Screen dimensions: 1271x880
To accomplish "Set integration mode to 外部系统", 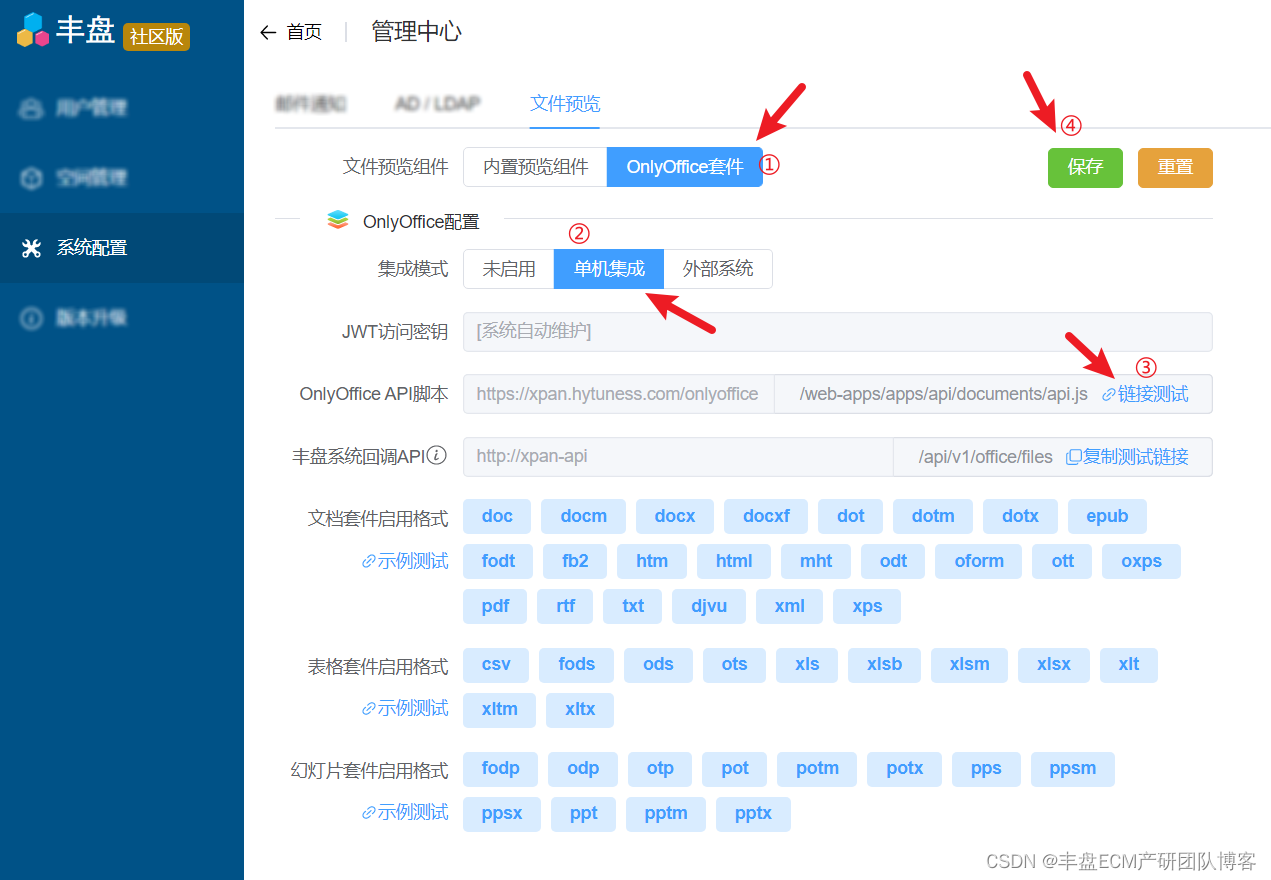I will 718,269.
